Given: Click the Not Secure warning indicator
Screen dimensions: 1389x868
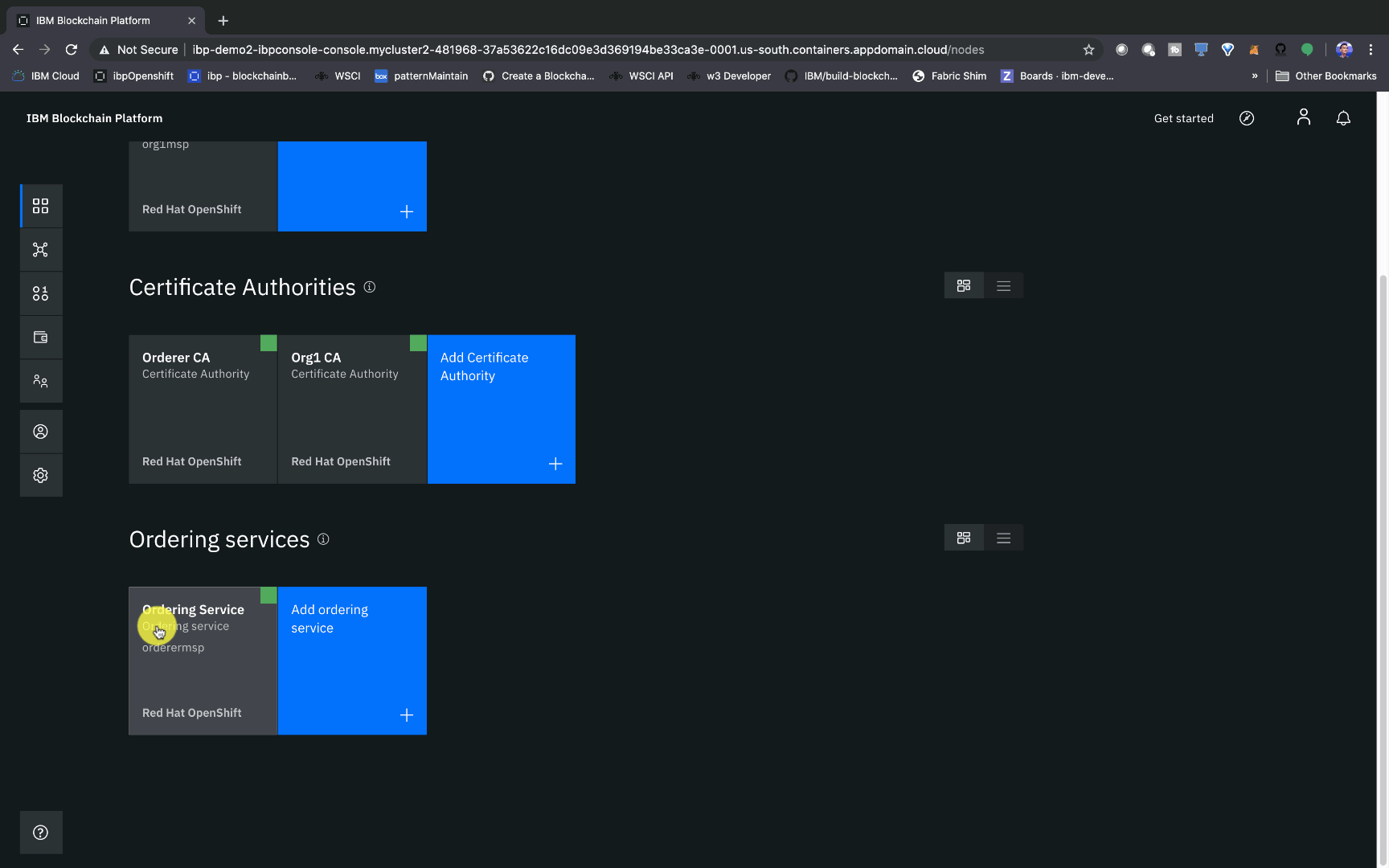Looking at the screenshot, I should (x=138, y=50).
